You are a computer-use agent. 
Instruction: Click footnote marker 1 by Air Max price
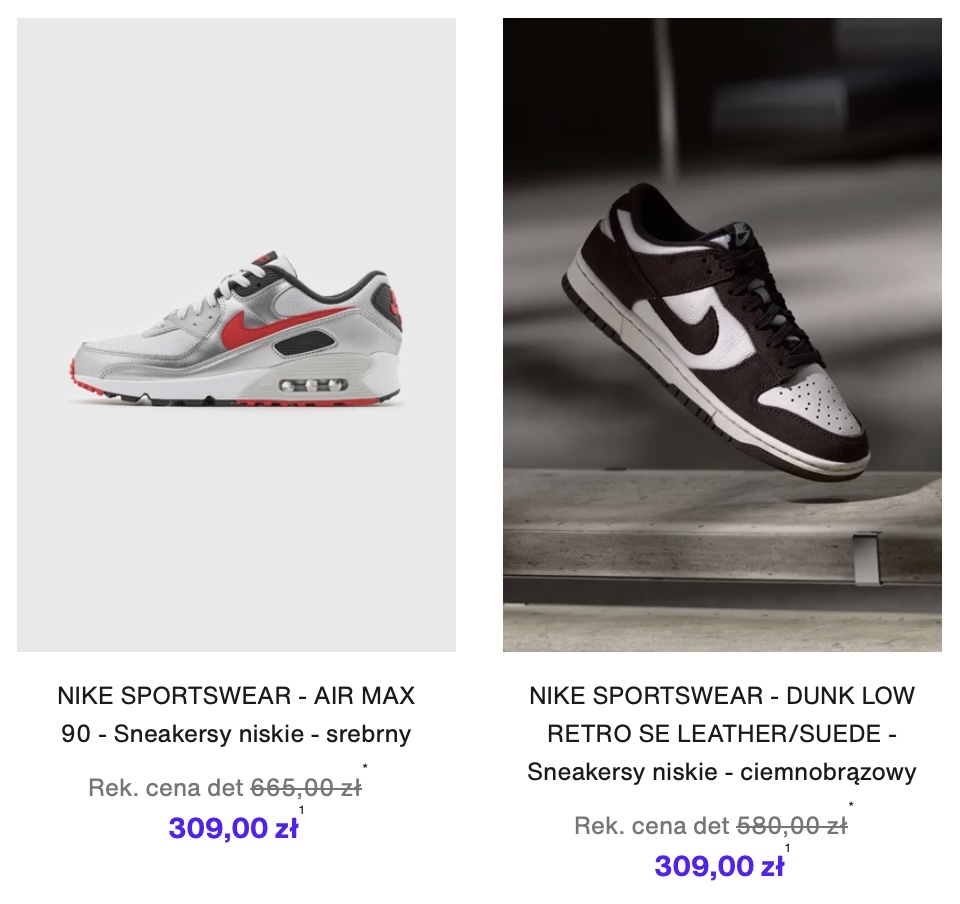[x=302, y=811]
